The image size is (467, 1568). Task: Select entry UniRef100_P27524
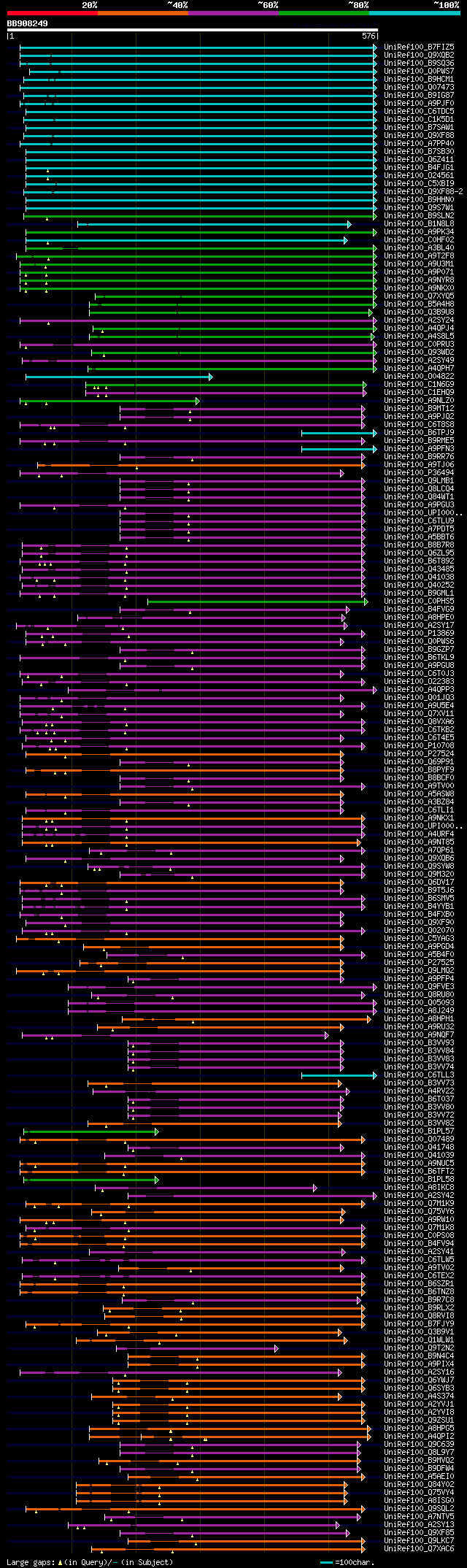coord(419,753)
